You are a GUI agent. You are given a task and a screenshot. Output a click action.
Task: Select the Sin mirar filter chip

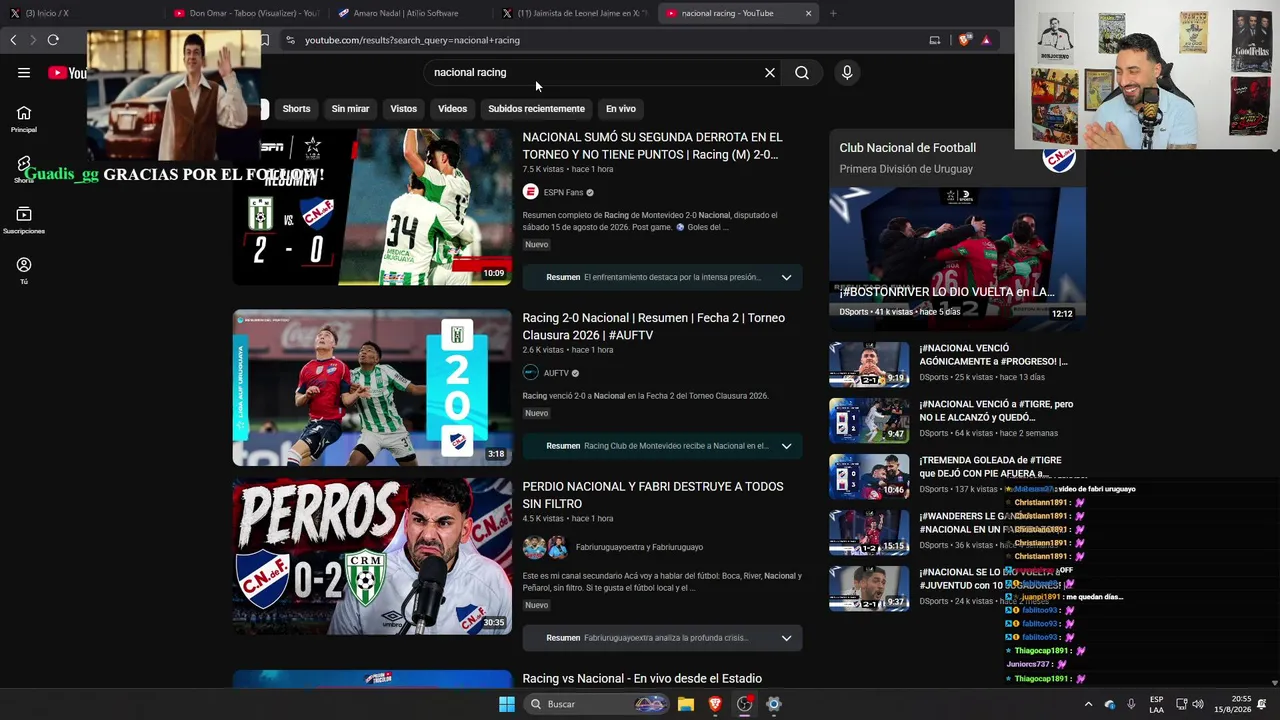[350, 109]
